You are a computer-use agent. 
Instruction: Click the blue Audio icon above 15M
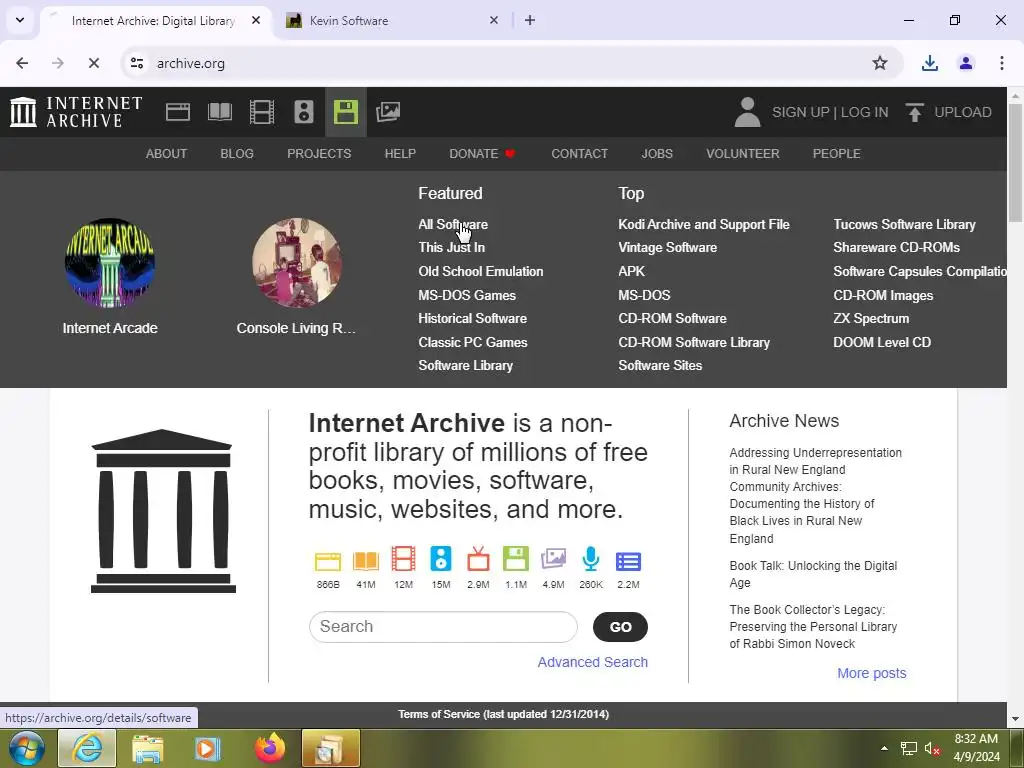441,560
